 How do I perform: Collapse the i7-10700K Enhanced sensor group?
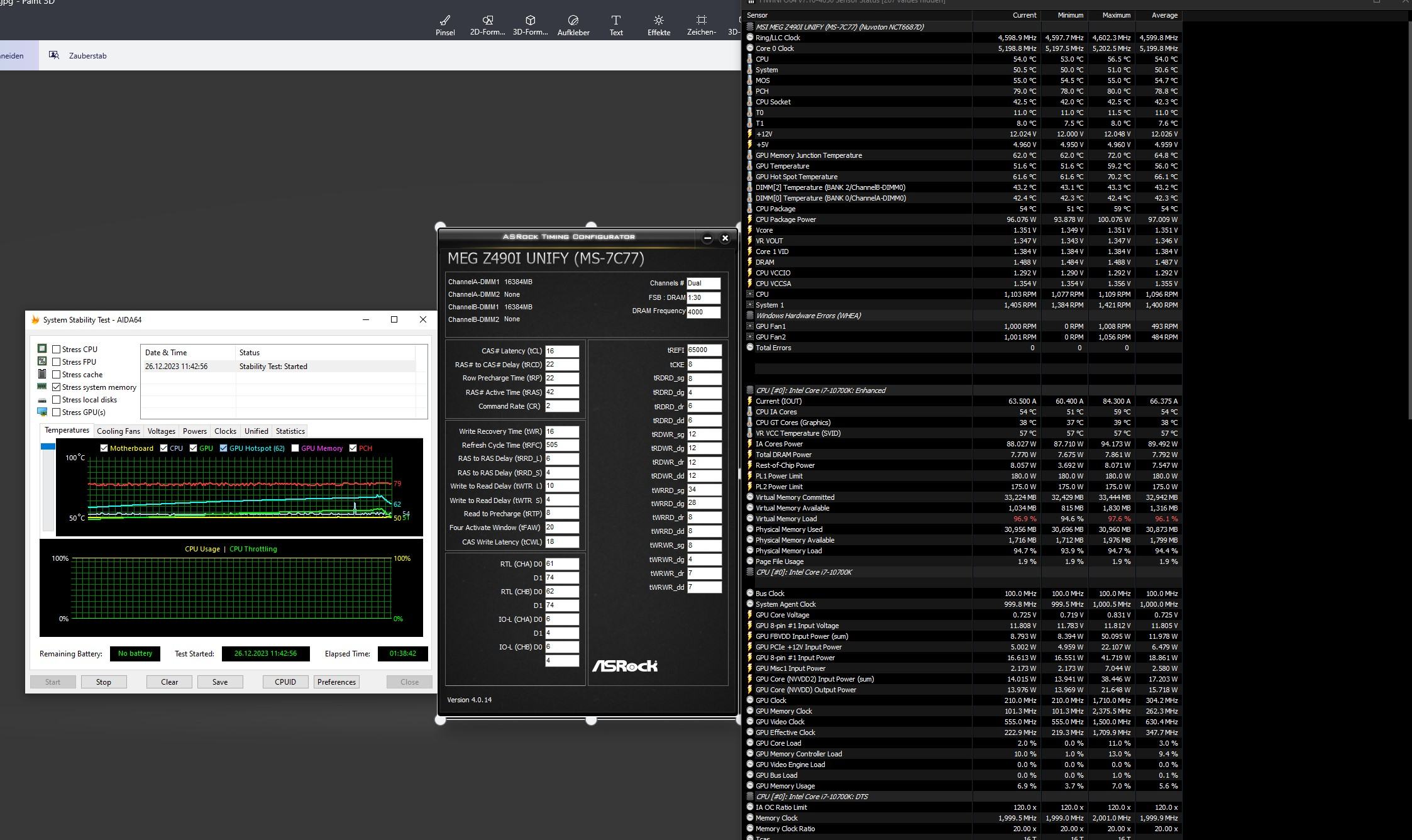[750, 390]
